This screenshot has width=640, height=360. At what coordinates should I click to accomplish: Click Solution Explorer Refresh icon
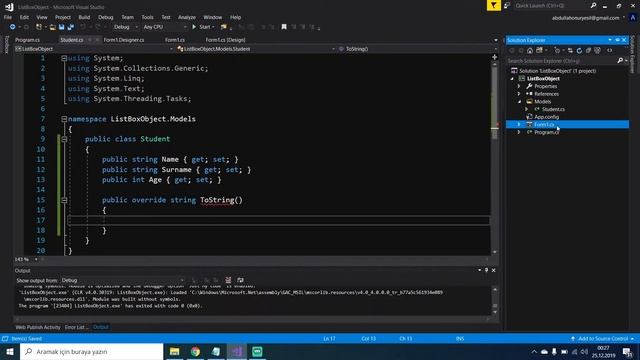[x=579, y=51]
